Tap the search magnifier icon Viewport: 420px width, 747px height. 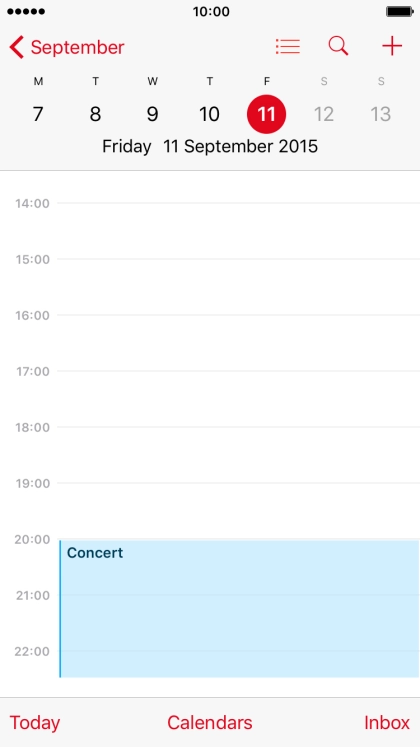coord(339,46)
